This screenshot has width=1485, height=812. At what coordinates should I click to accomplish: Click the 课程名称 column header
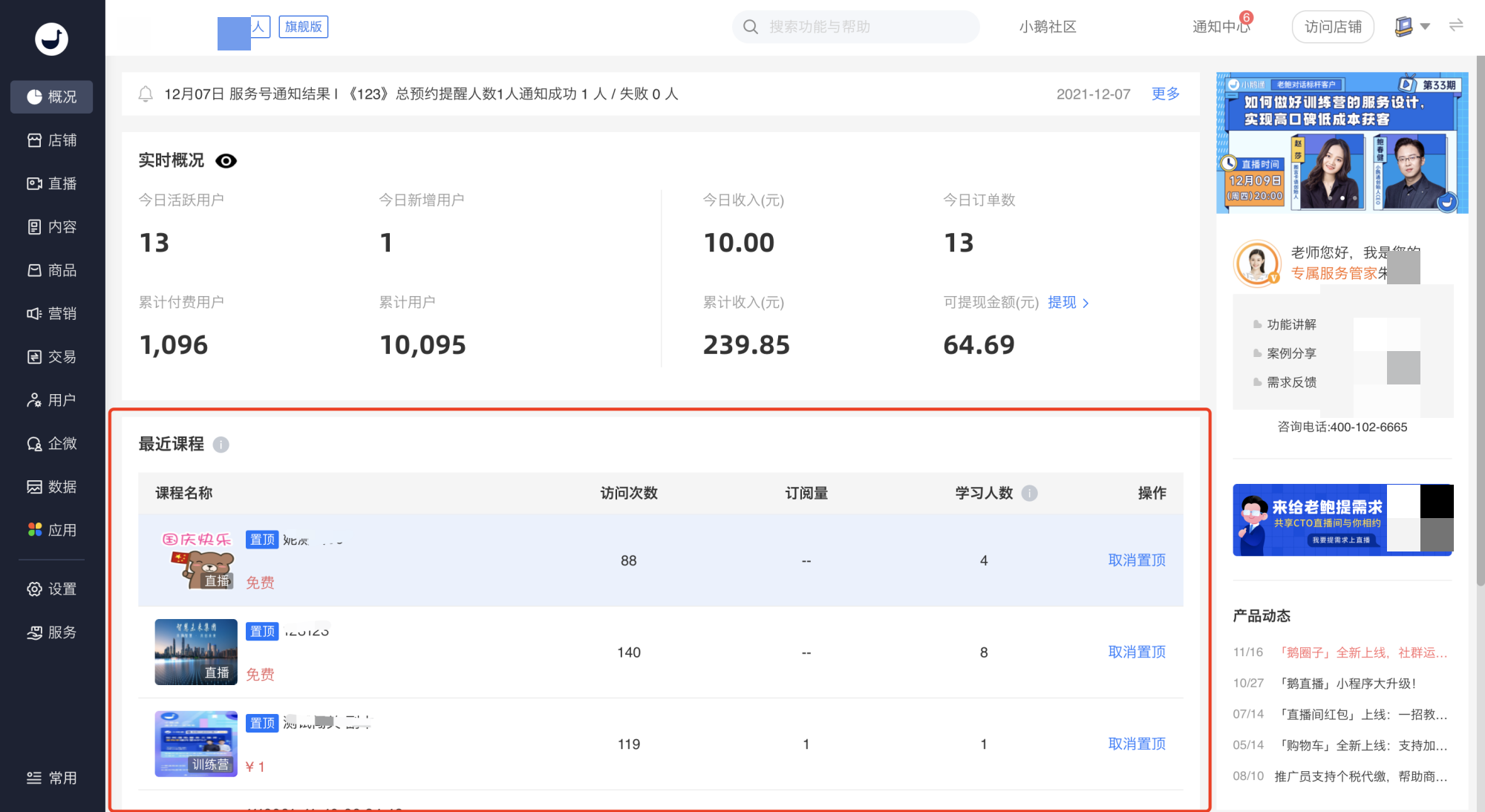click(x=184, y=494)
